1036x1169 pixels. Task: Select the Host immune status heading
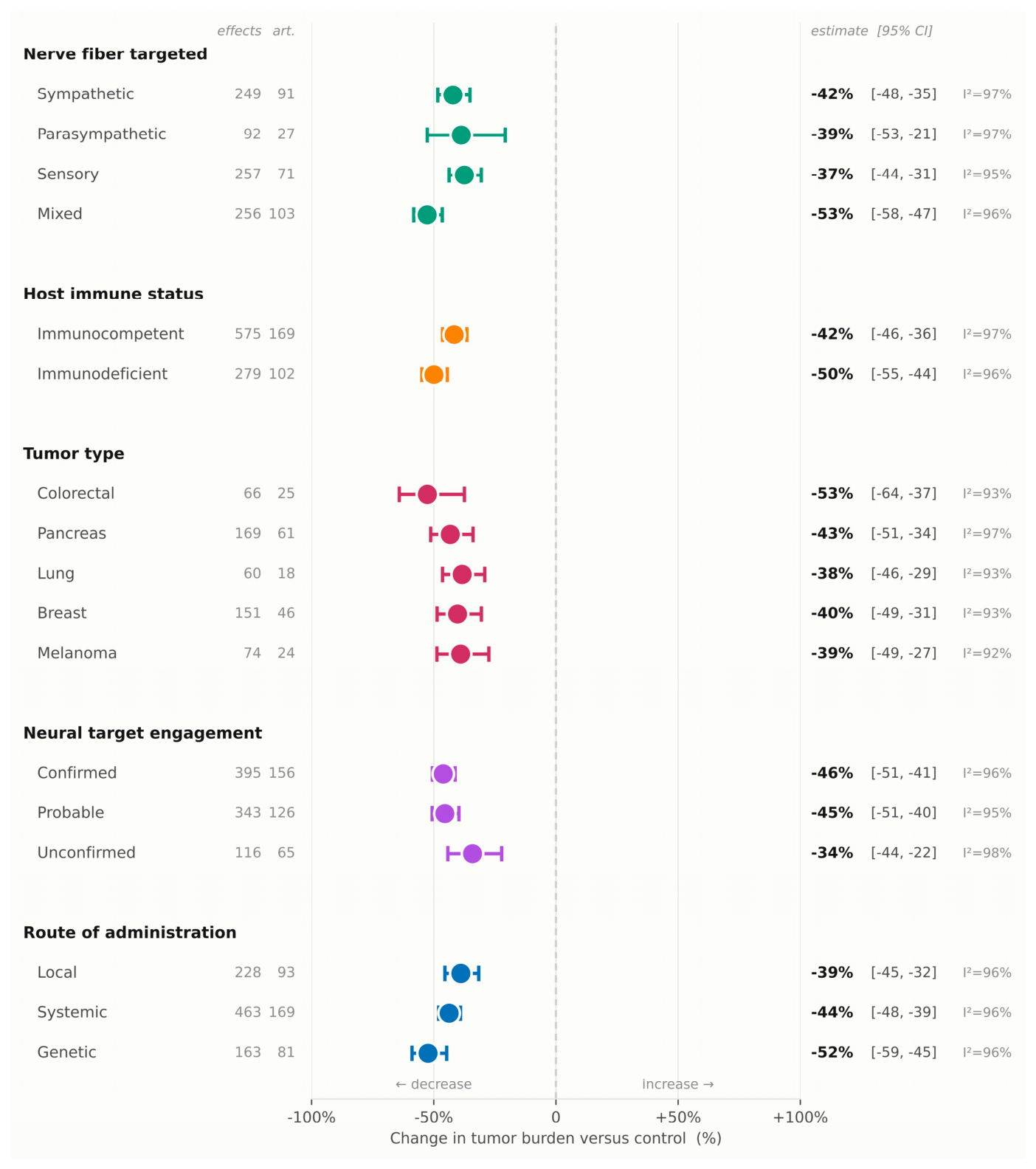(x=113, y=294)
